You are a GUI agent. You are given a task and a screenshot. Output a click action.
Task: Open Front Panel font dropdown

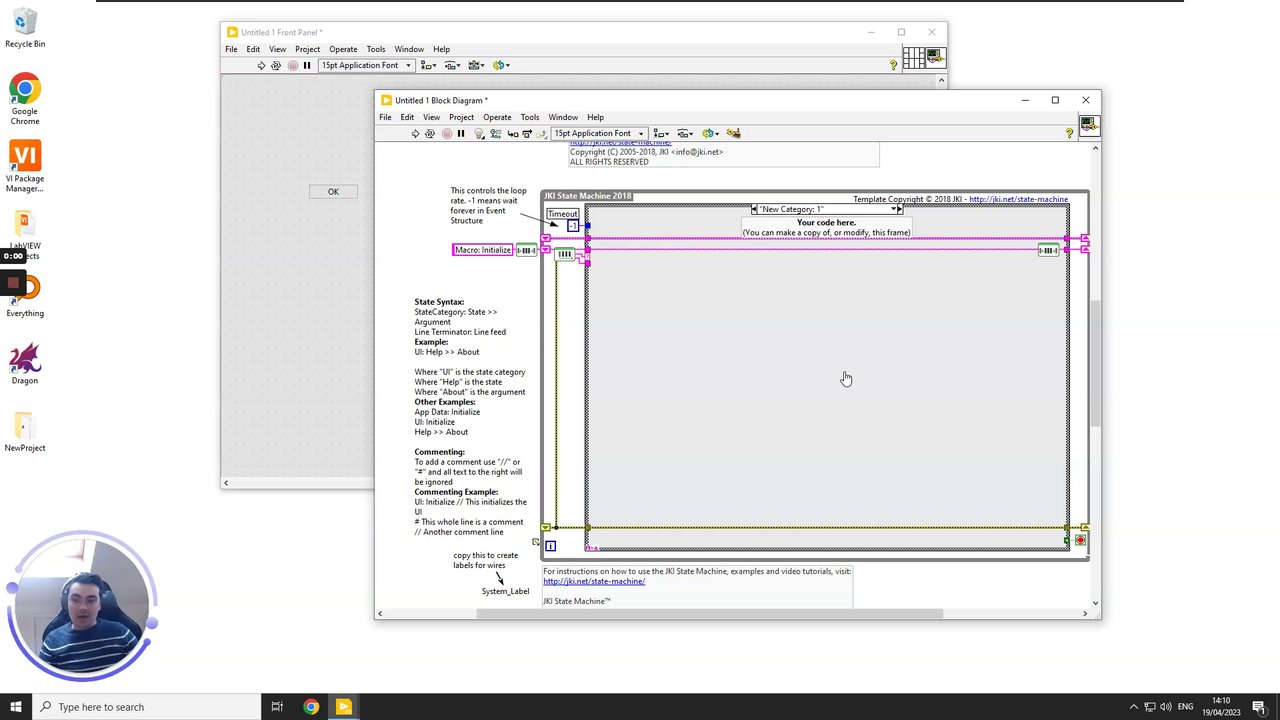tap(366, 65)
